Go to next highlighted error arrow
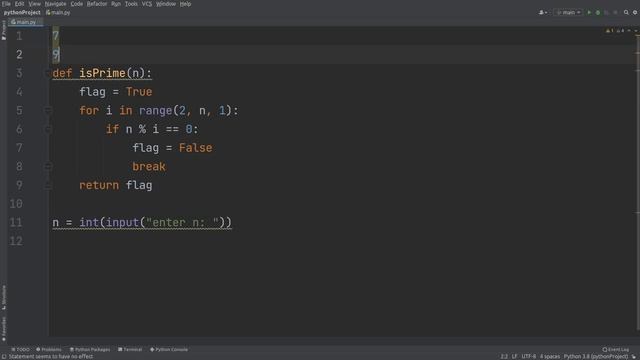Image resolution: width=640 pixels, height=360 pixels. [x=635, y=31]
